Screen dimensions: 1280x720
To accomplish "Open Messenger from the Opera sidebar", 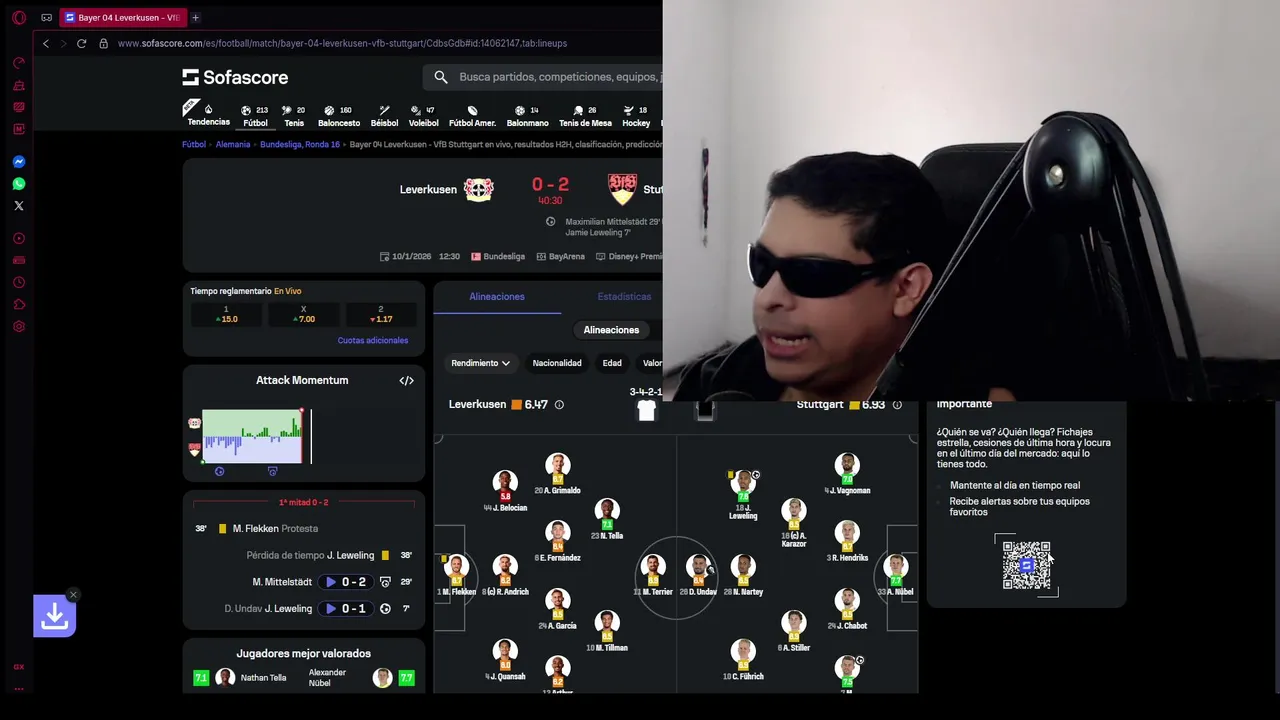I will (x=18, y=162).
